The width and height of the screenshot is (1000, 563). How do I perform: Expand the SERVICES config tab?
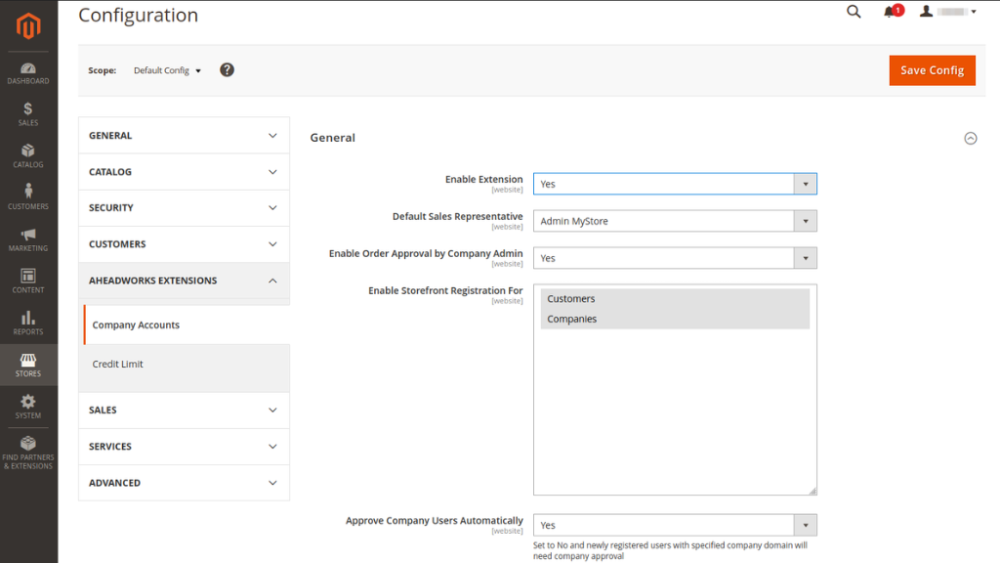pyautogui.click(x=184, y=446)
